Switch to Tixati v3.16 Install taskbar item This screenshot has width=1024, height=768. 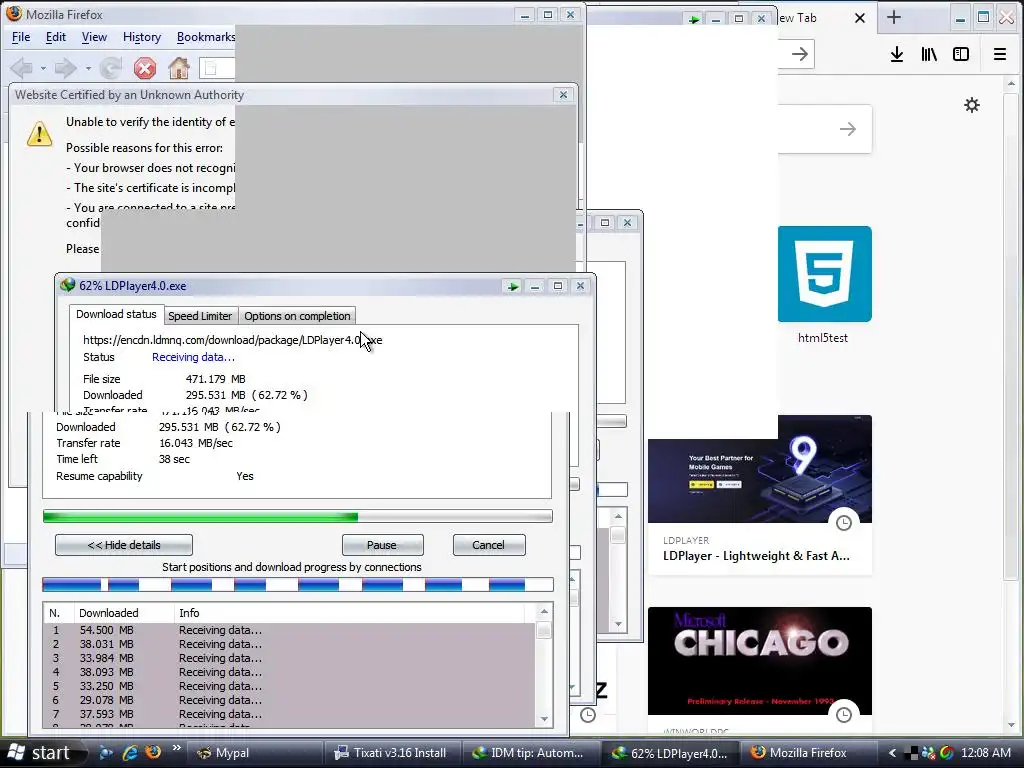[x=392, y=753]
